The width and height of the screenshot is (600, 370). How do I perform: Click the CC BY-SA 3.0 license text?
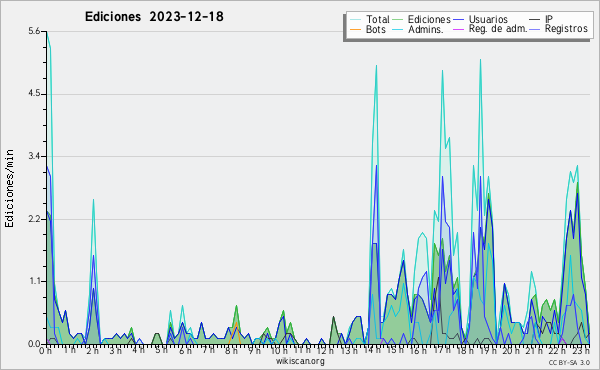pyautogui.click(x=569, y=362)
